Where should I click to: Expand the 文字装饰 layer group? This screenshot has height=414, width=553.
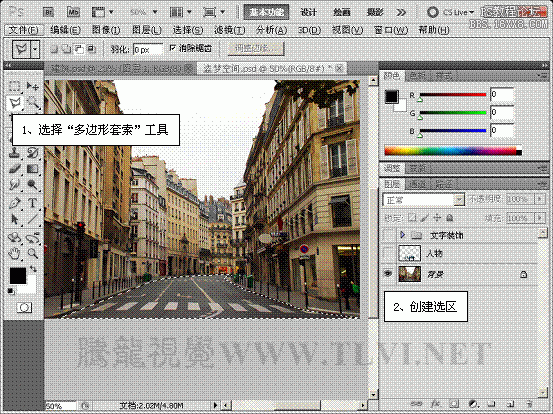point(402,235)
